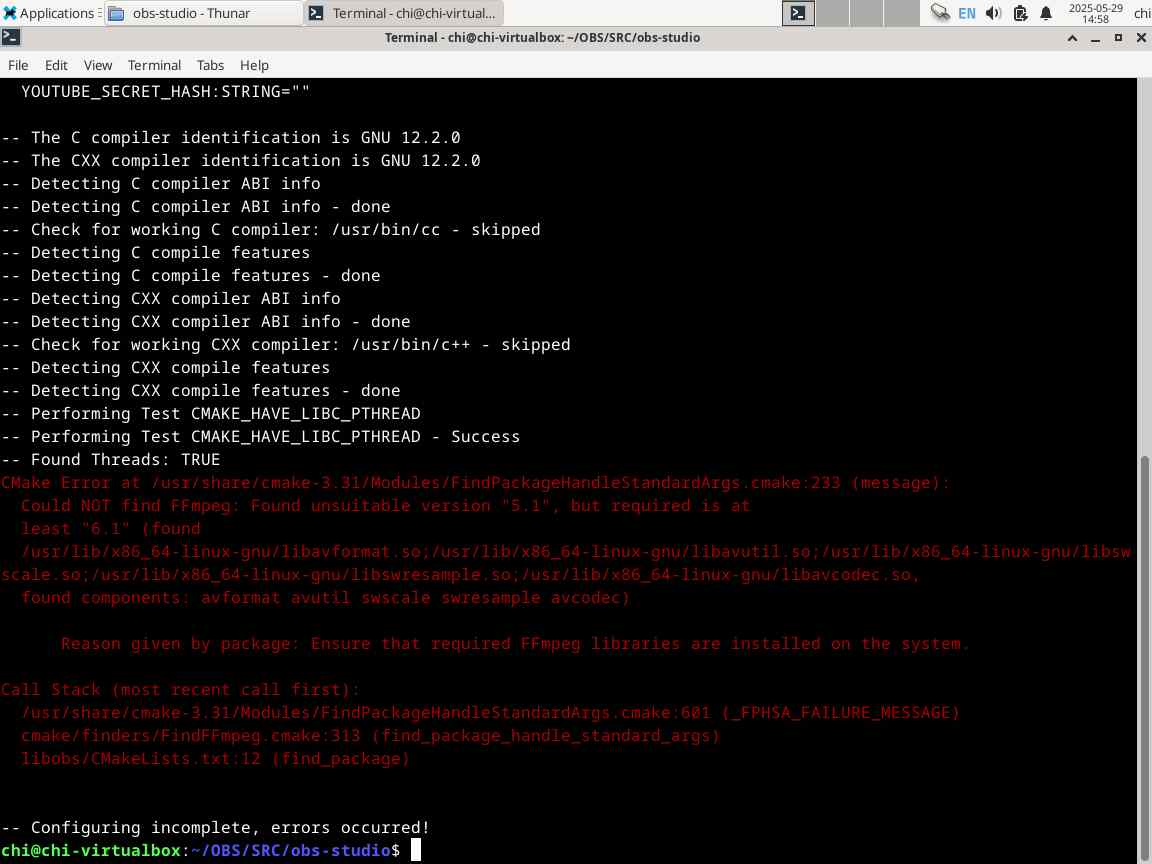The width and height of the screenshot is (1152, 864).
Task: Switch to third empty workspace
Action: pos(867,13)
